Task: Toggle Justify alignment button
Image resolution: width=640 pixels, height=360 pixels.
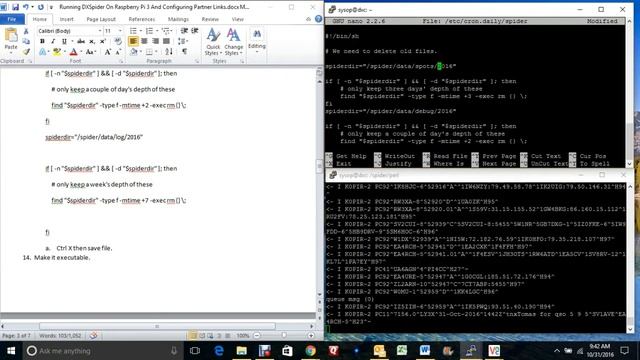Action: pyautogui.click(x=166, y=41)
